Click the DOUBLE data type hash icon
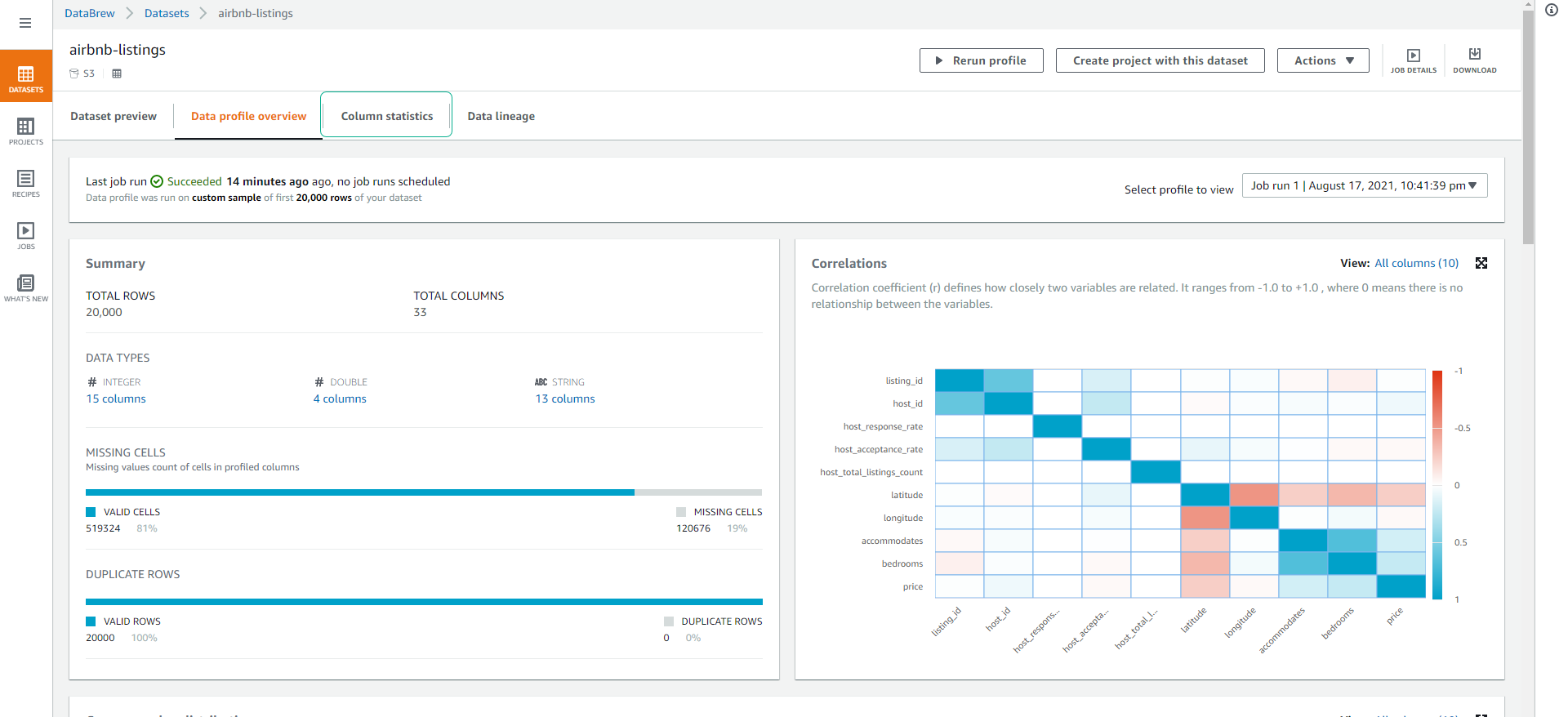 tap(319, 381)
